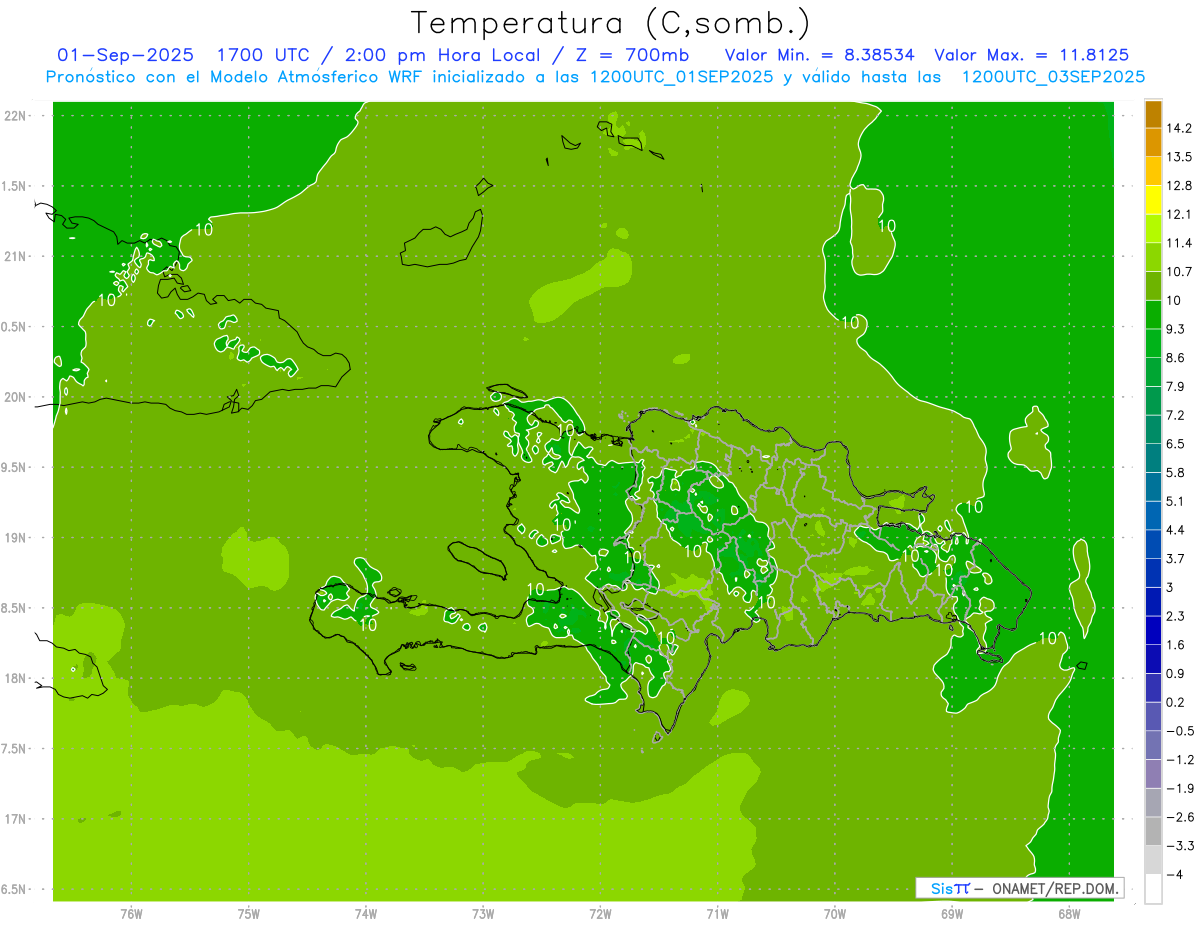Click the 14.2 colorbar value
The width and height of the screenshot is (1200, 927).
pos(1178,128)
